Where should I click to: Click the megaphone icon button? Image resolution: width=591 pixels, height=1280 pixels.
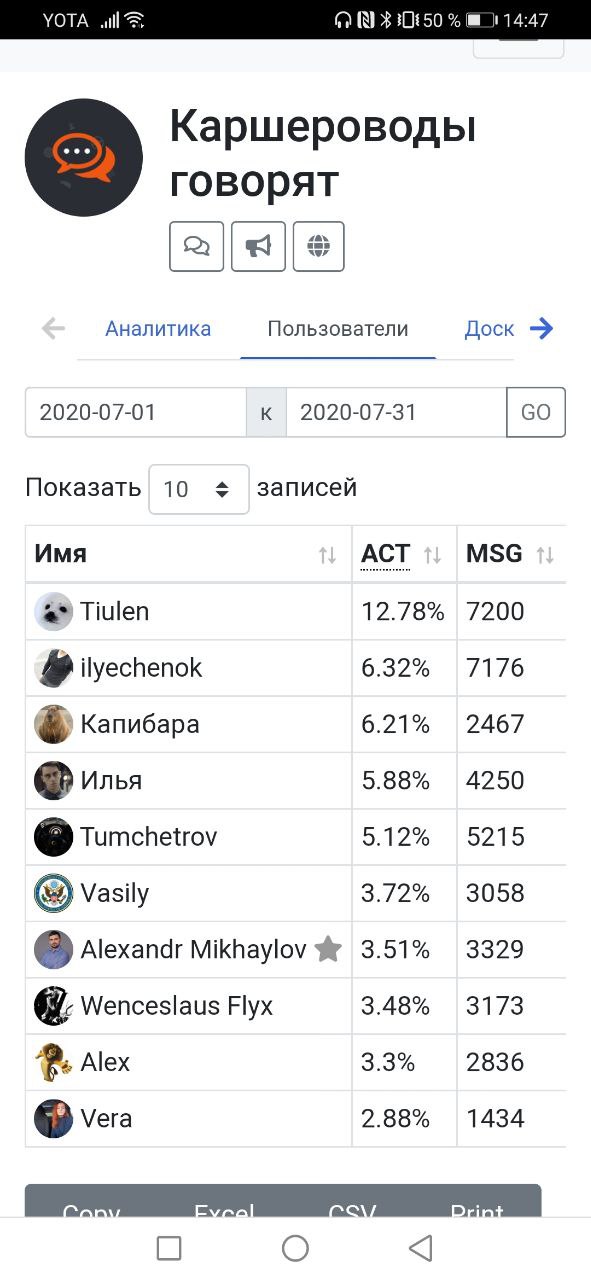pyautogui.click(x=258, y=246)
